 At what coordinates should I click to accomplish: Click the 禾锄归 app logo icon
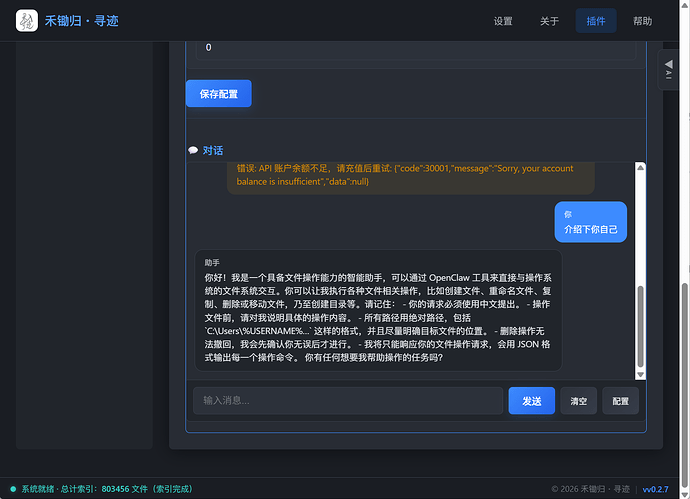[x=27, y=21]
